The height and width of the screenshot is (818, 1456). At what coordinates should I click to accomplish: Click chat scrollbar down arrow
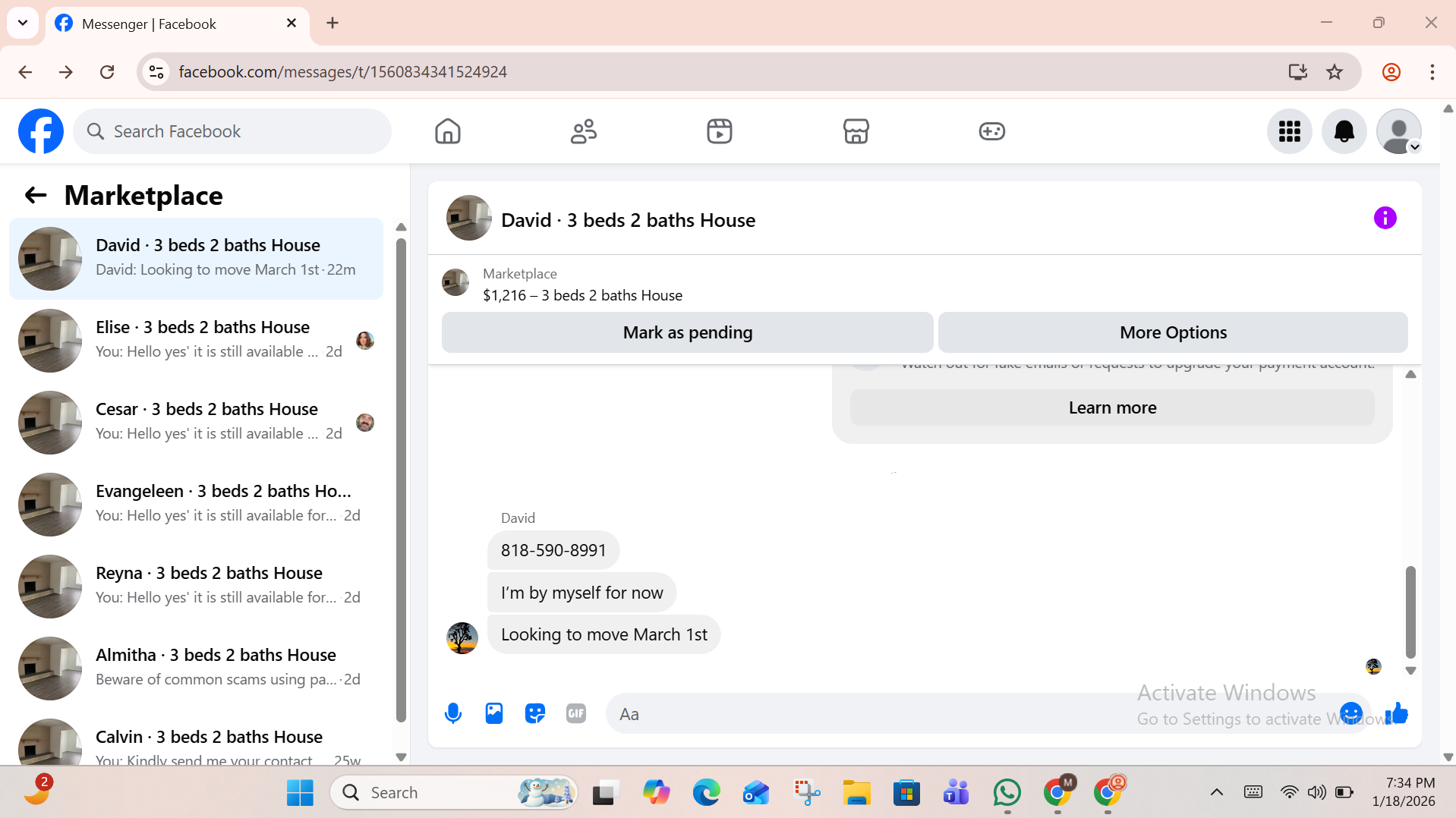1410,671
